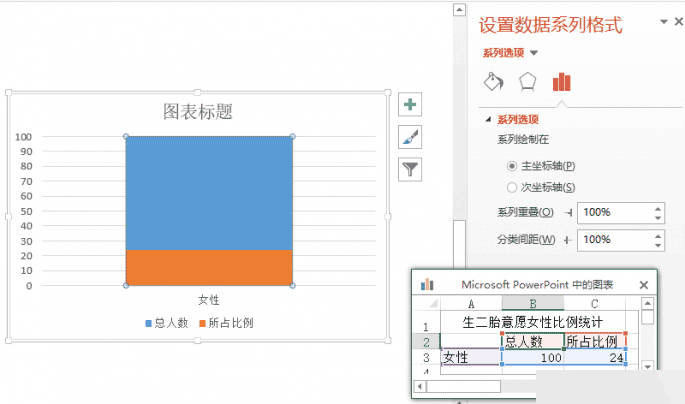This screenshot has height=404, width=685.
Task: Click the 100 value axis label
Action: [x=23, y=137]
